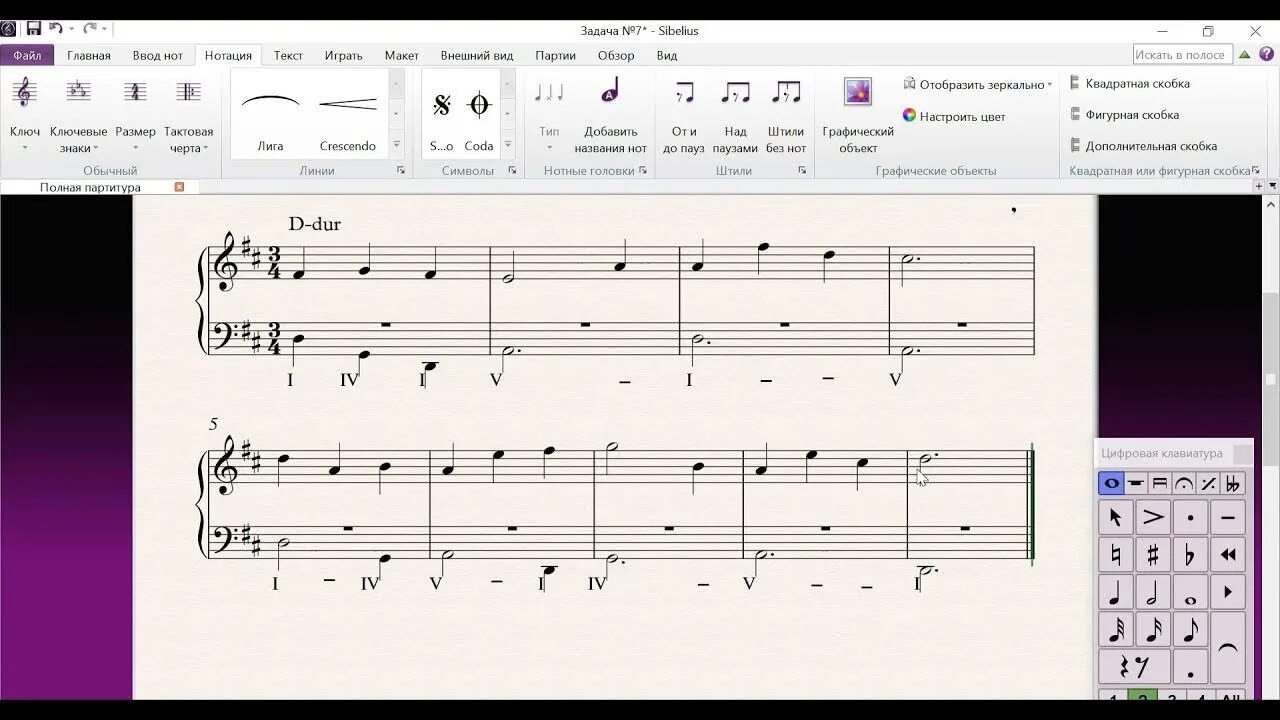Open the Тактовая черта barline menu
This screenshot has height=720, width=1280.
click(x=188, y=113)
